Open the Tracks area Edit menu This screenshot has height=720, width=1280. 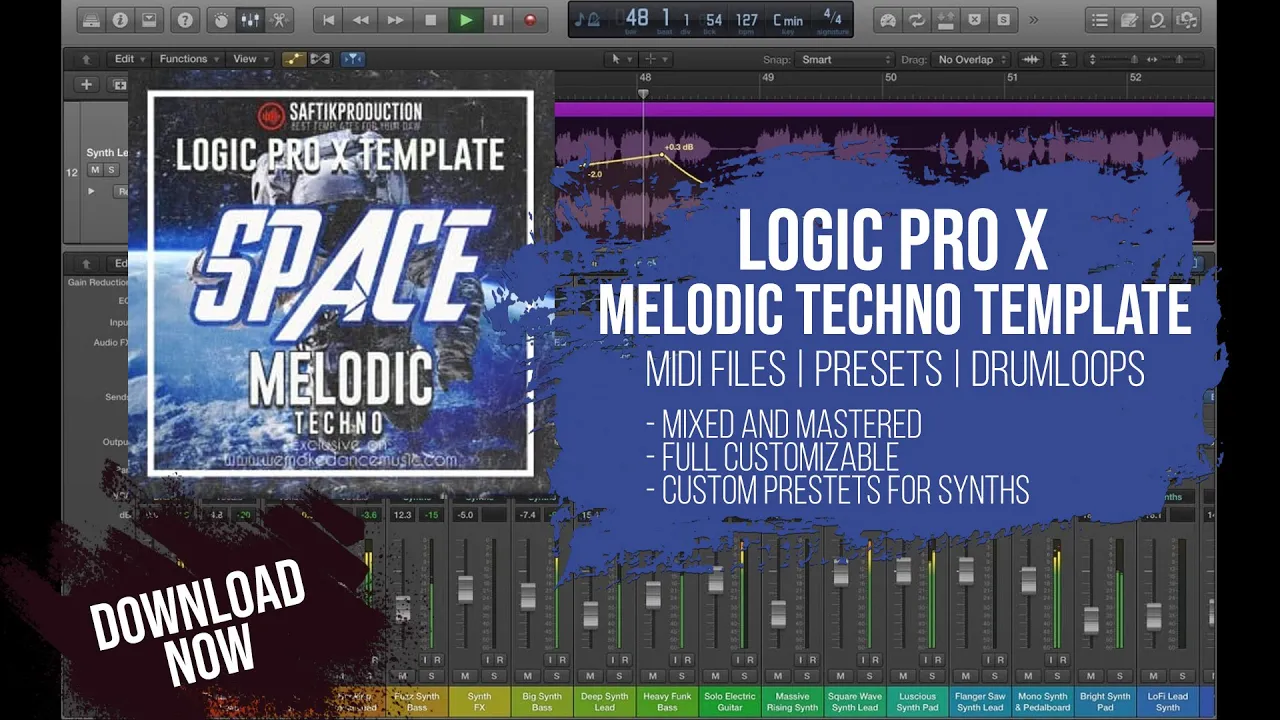(x=129, y=59)
